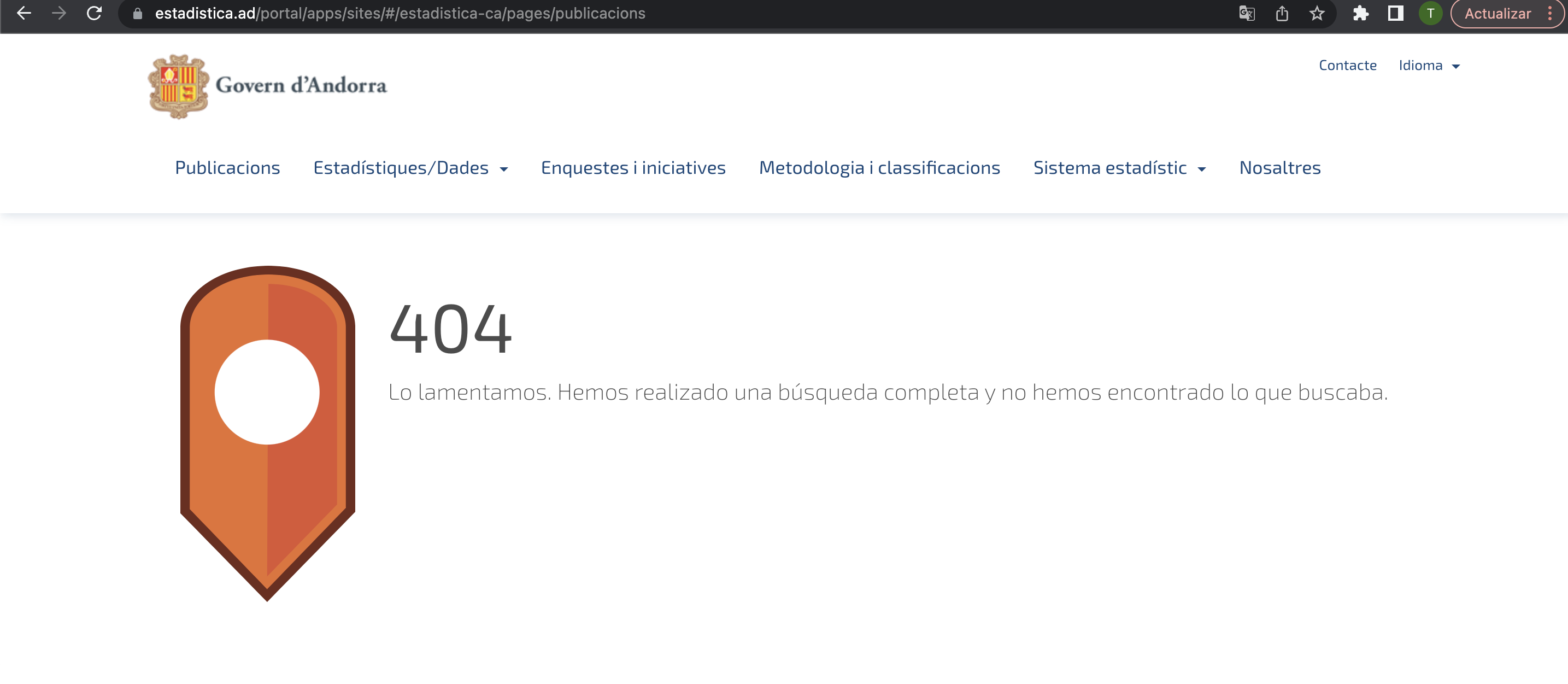Open the green T profile avatar
This screenshot has width=1568, height=684.
click(1430, 13)
